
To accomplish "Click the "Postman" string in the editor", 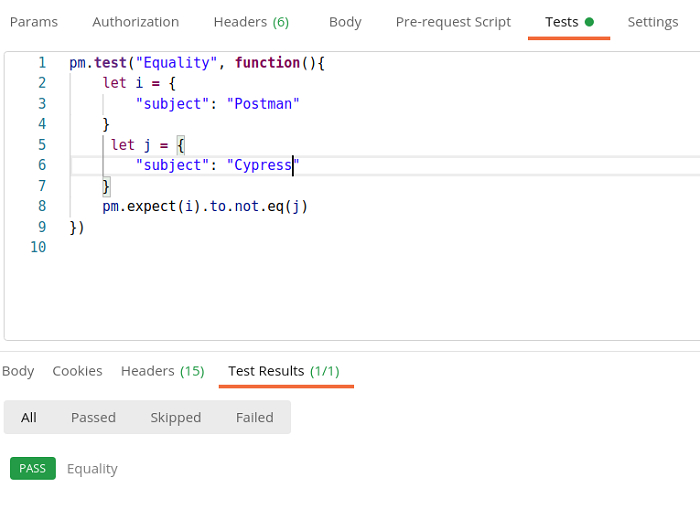I will pos(263,104).
